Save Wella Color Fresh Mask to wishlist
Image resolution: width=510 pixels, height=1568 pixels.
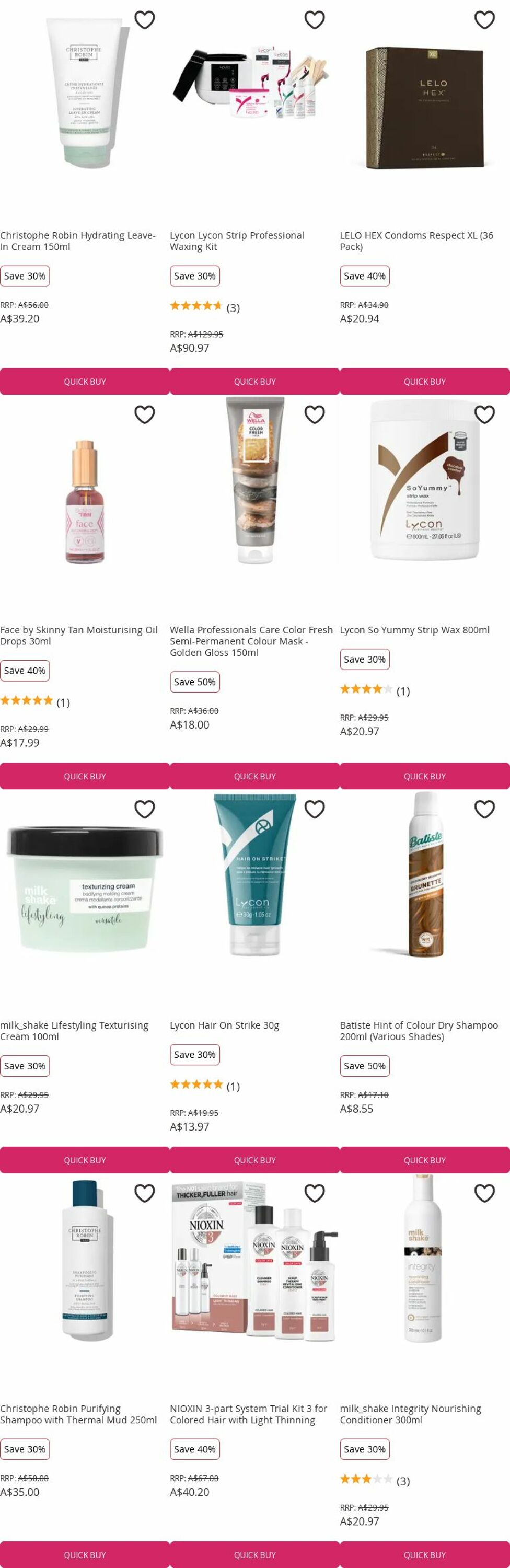314,414
